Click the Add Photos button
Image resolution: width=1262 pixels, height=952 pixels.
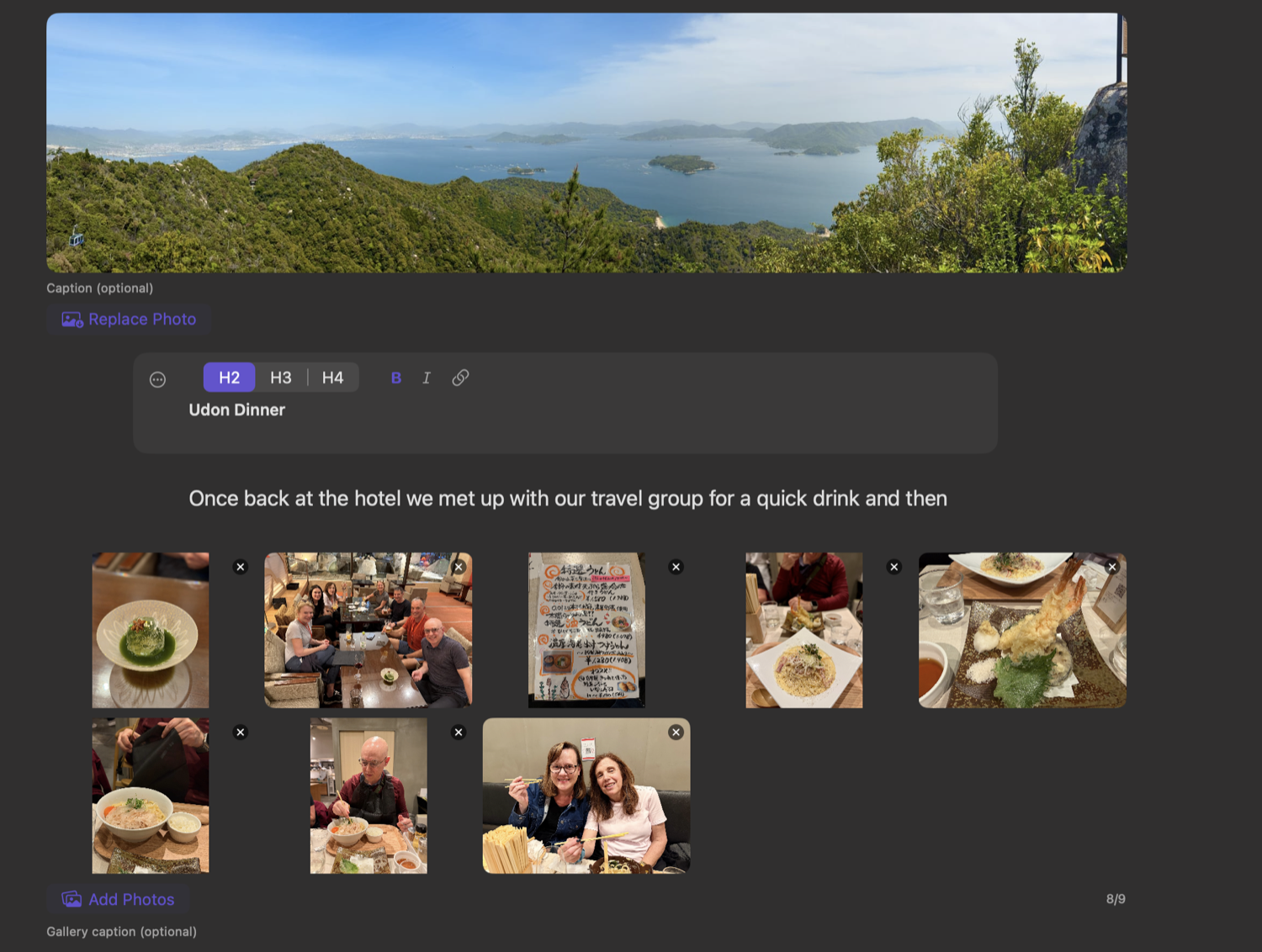[x=118, y=899]
